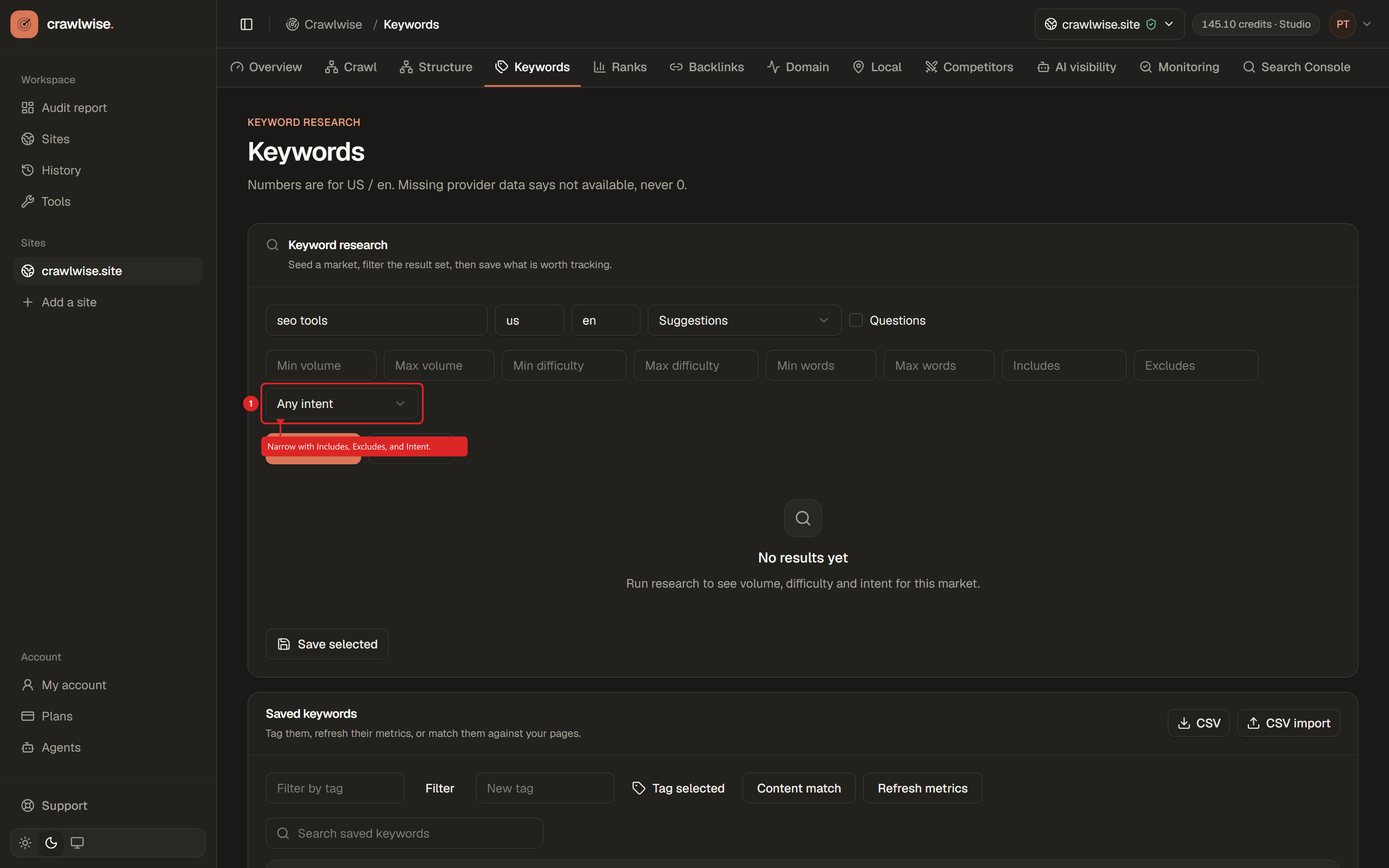The image size is (1389, 868).
Task: Open the Local tab
Action: click(x=877, y=67)
